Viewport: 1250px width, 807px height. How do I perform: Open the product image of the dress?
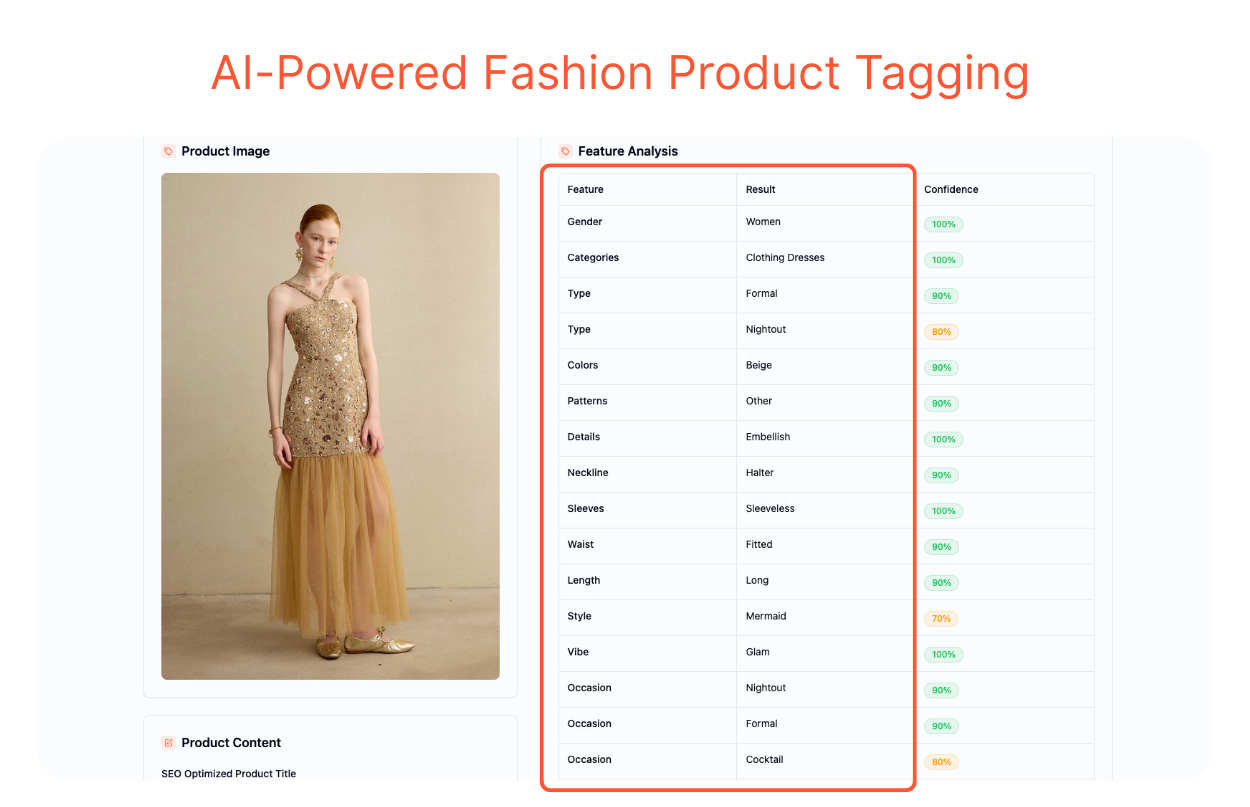point(330,426)
